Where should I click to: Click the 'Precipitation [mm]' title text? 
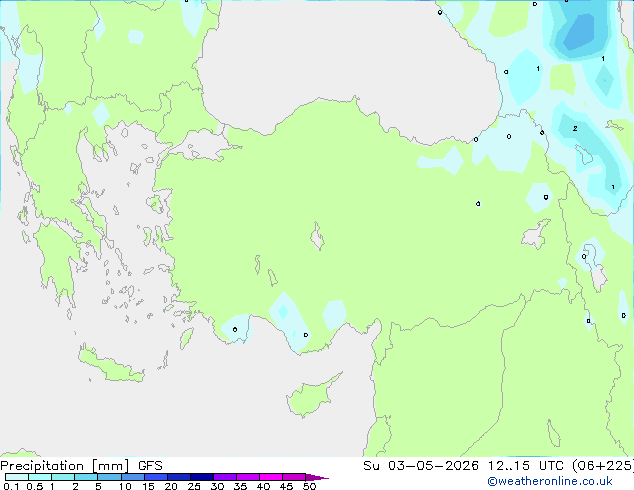(x=65, y=466)
